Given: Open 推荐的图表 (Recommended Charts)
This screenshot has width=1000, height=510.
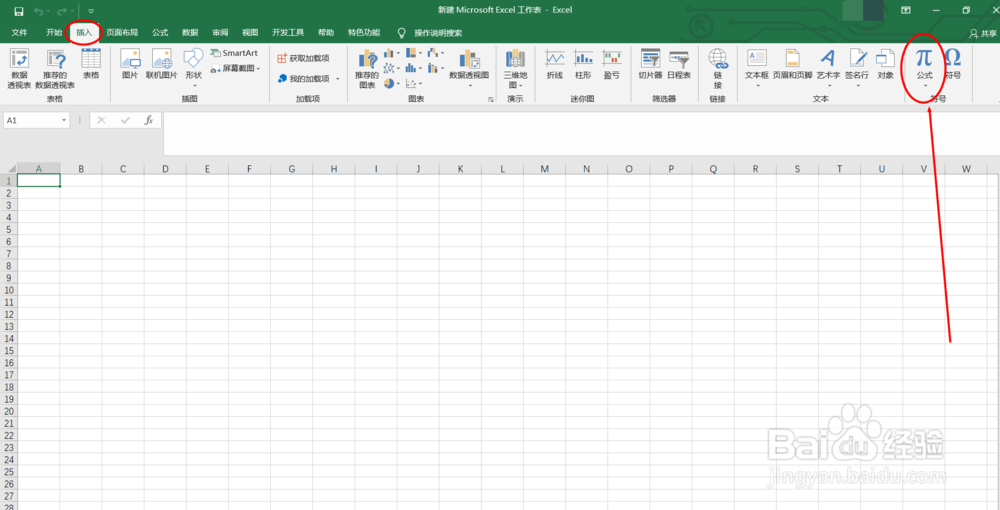Looking at the screenshot, I should [x=367, y=69].
